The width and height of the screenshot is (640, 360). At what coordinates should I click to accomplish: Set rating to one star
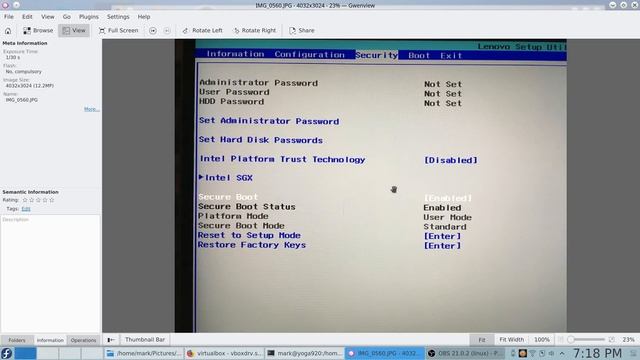pos(25,200)
